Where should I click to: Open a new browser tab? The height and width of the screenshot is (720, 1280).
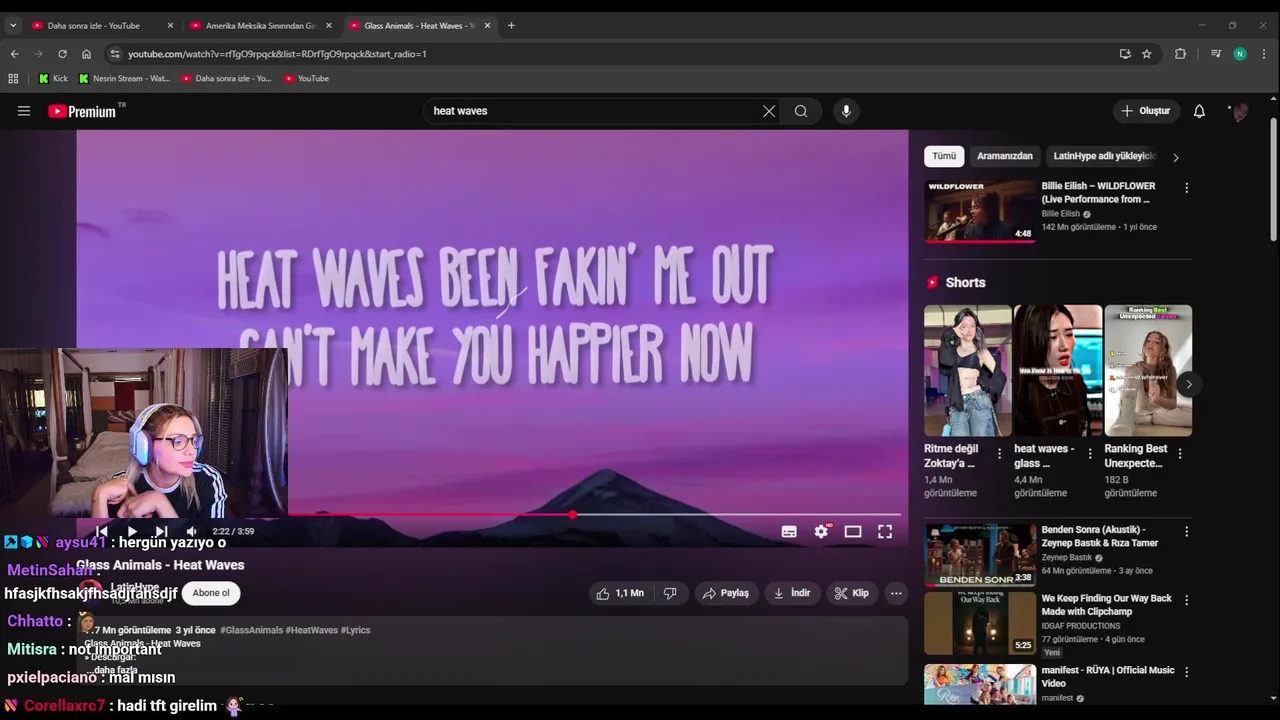(511, 25)
